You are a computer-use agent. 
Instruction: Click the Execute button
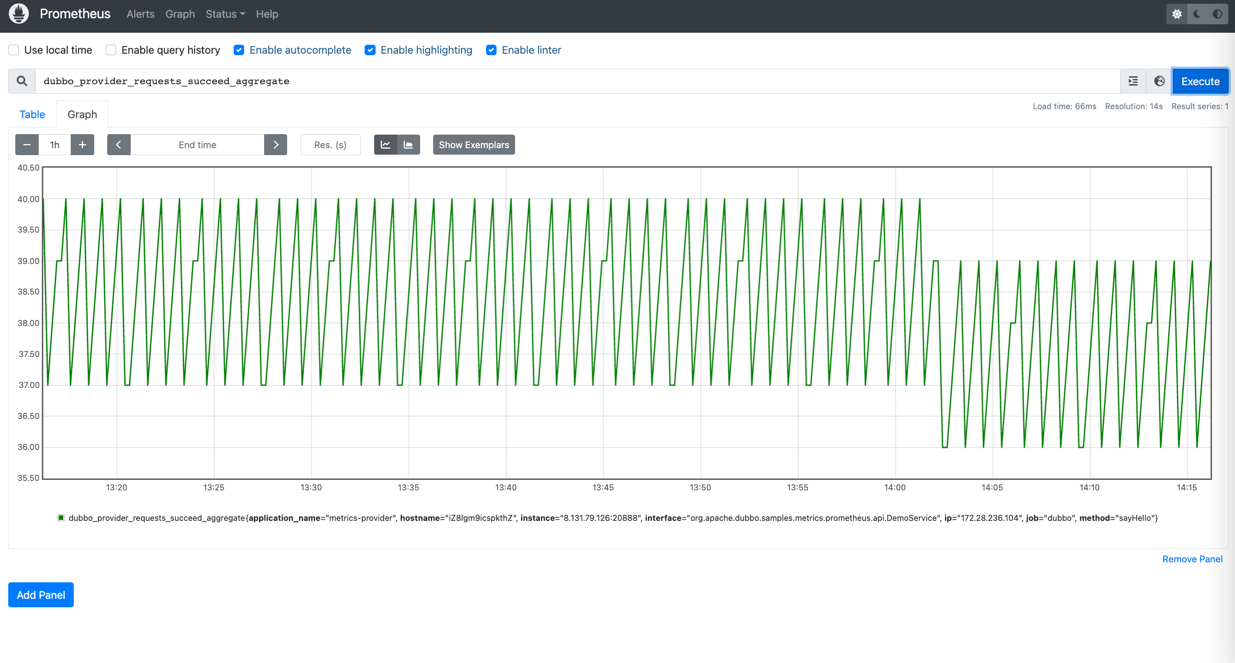pos(1200,81)
